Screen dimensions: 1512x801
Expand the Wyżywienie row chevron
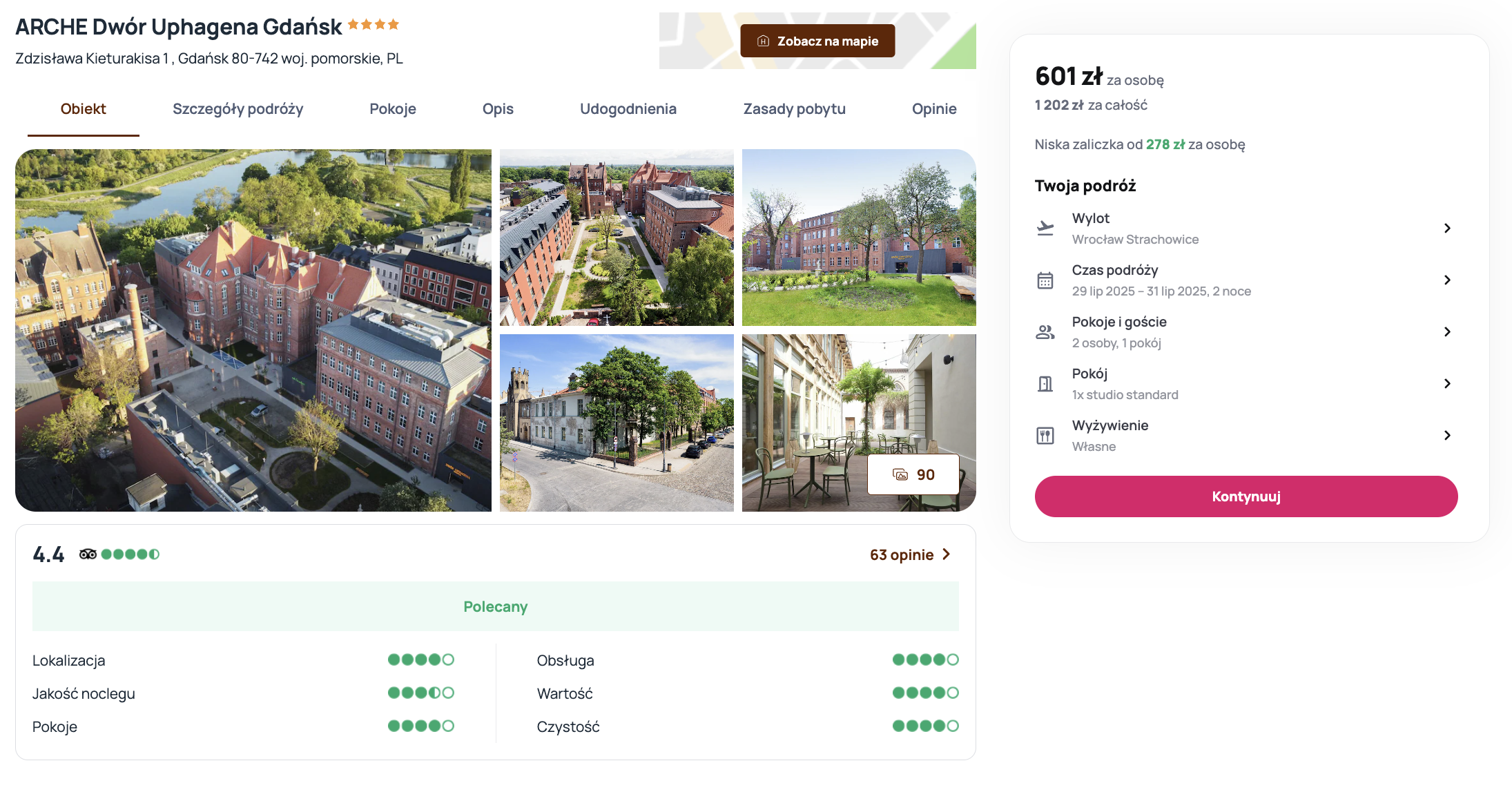[x=1447, y=435]
